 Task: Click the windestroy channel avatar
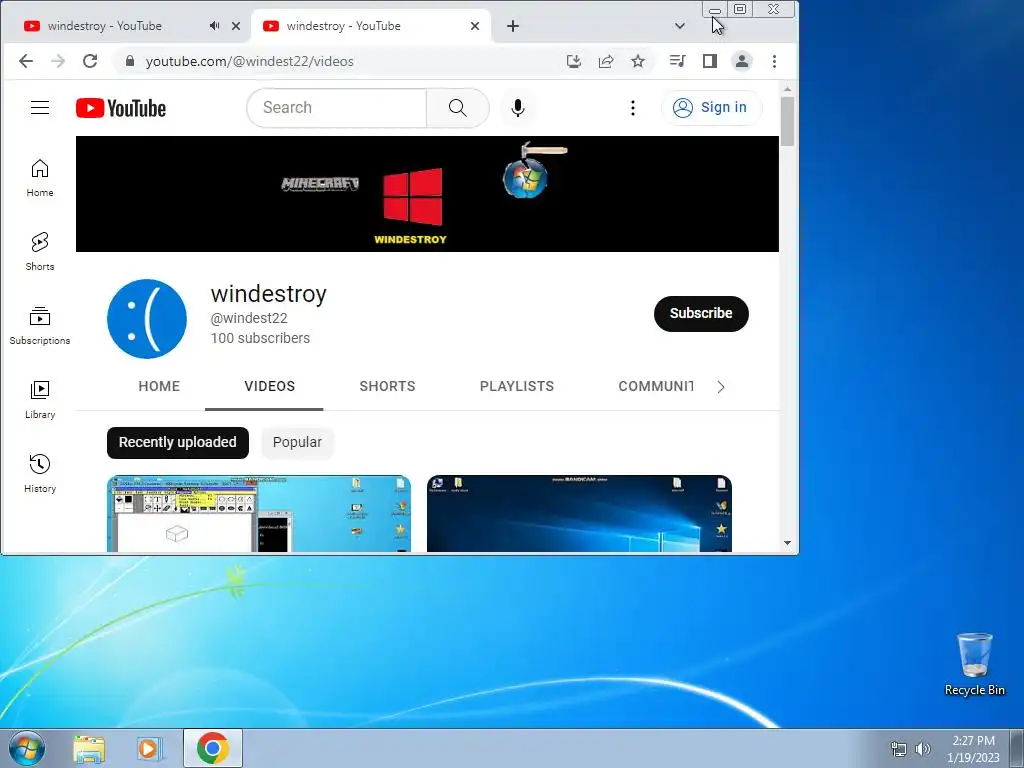tap(147, 319)
